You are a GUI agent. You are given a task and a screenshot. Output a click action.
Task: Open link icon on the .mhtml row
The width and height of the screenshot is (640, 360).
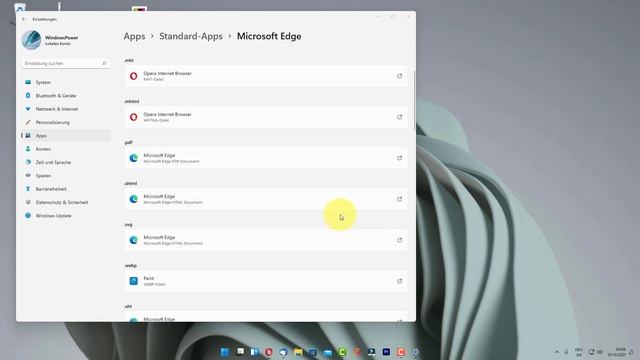[399, 117]
